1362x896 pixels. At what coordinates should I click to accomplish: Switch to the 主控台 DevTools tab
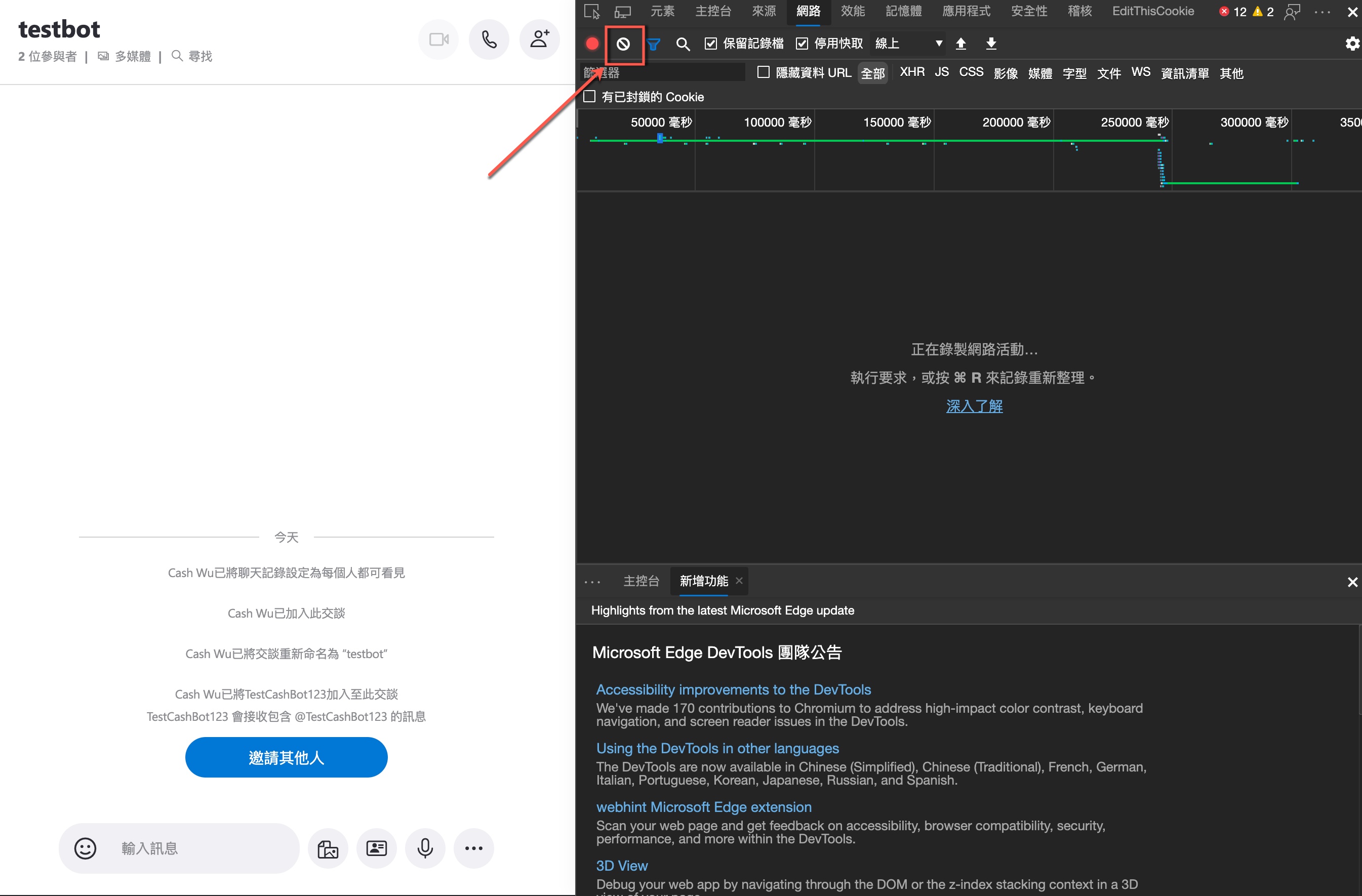tap(713, 12)
